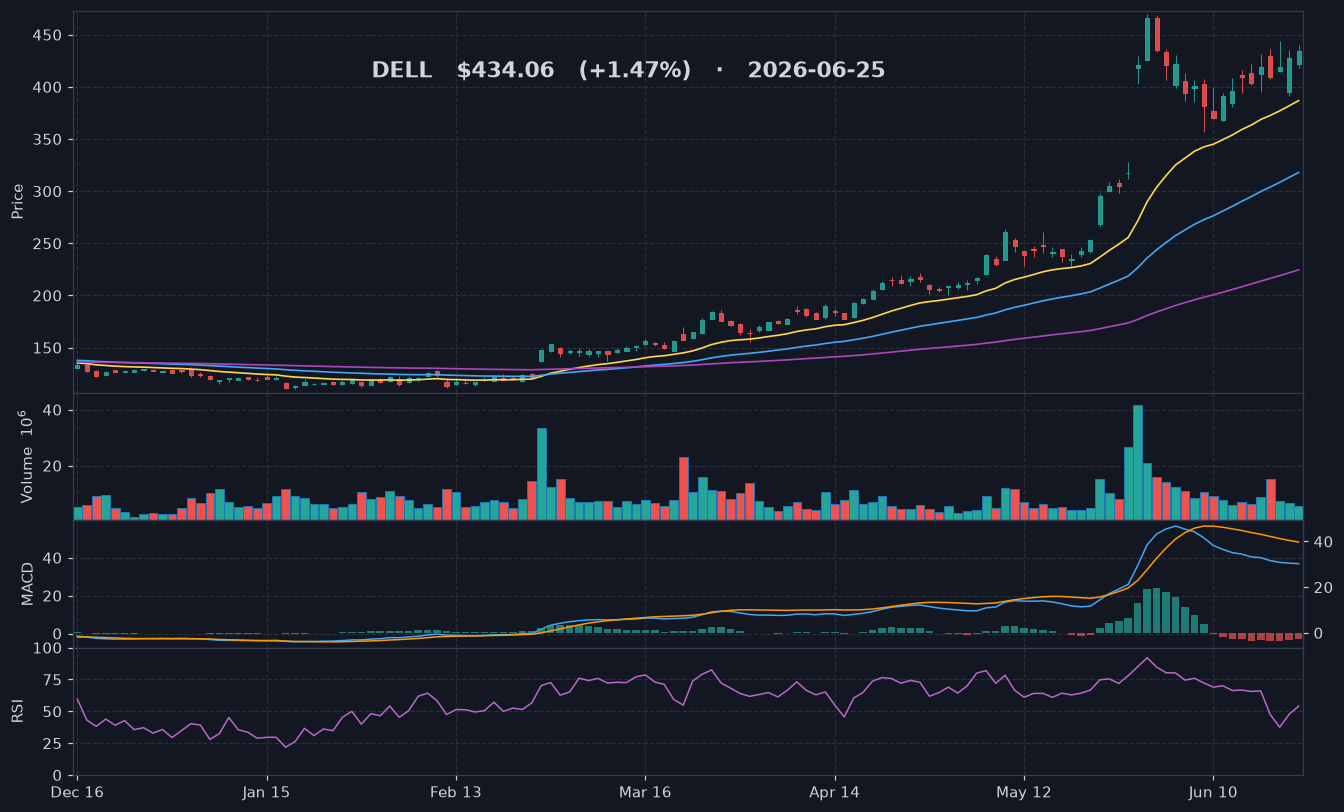Click the 2026-06-25 date in the title
The height and width of the screenshot is (812, 1344).
click(x=816, y=71)
